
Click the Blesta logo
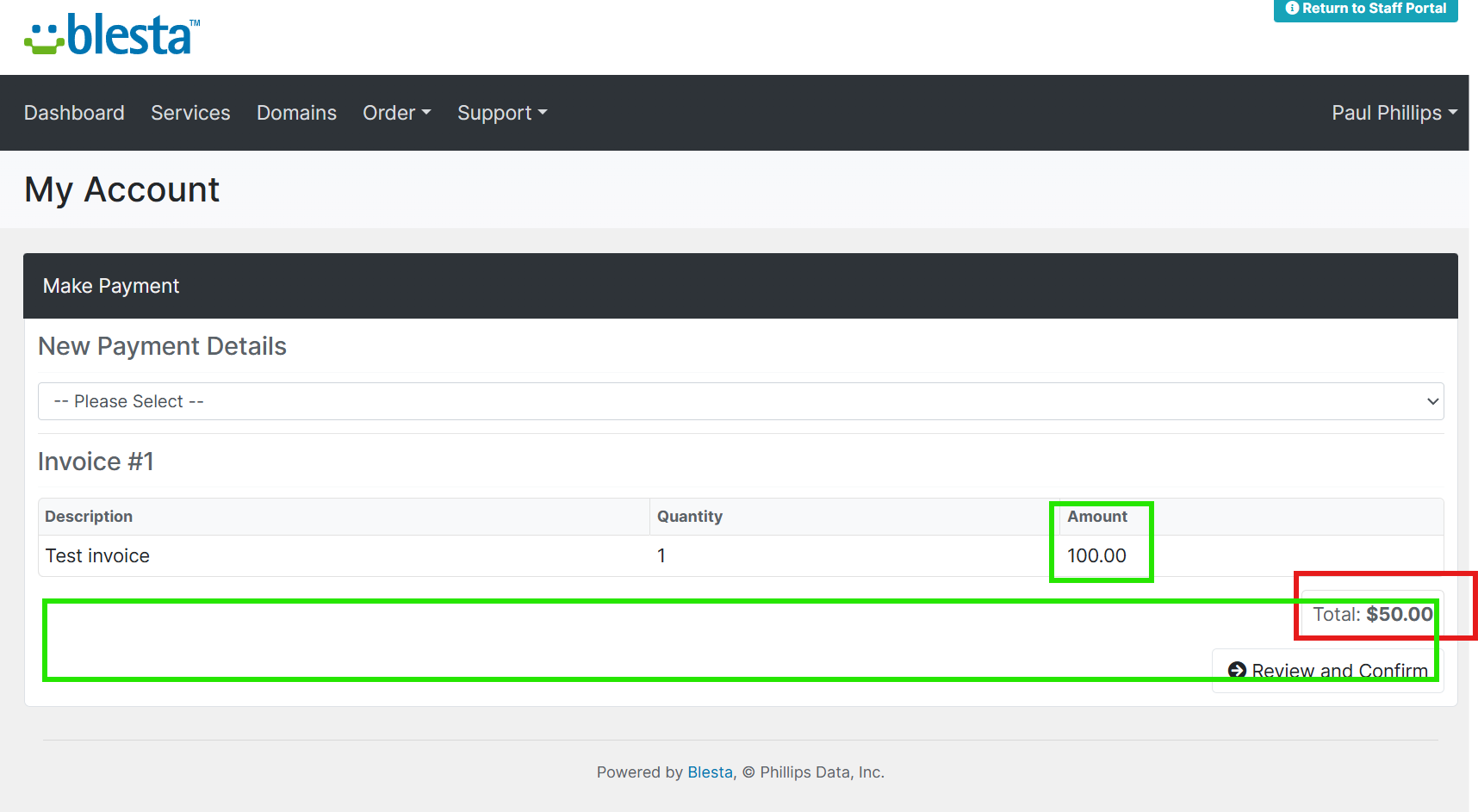pyautogui.click(x=112, y=35)
